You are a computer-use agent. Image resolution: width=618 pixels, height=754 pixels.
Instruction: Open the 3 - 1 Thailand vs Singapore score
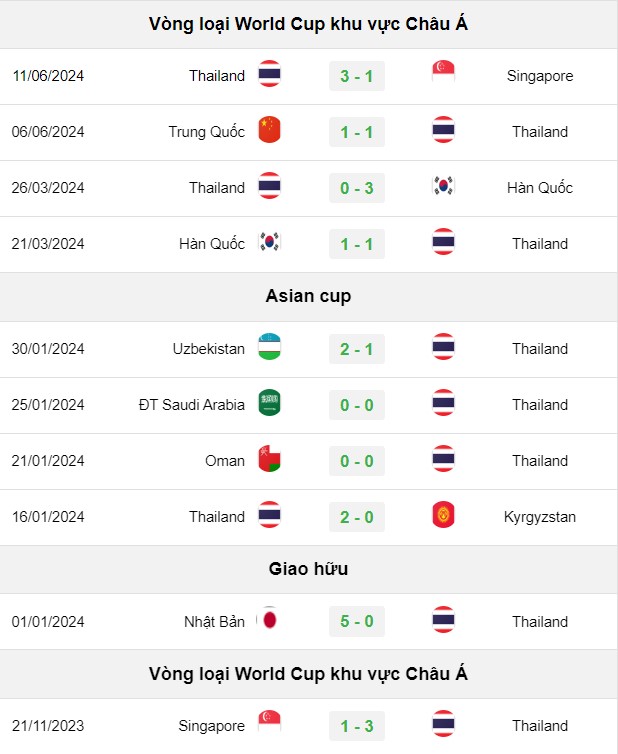pos(356,76)
